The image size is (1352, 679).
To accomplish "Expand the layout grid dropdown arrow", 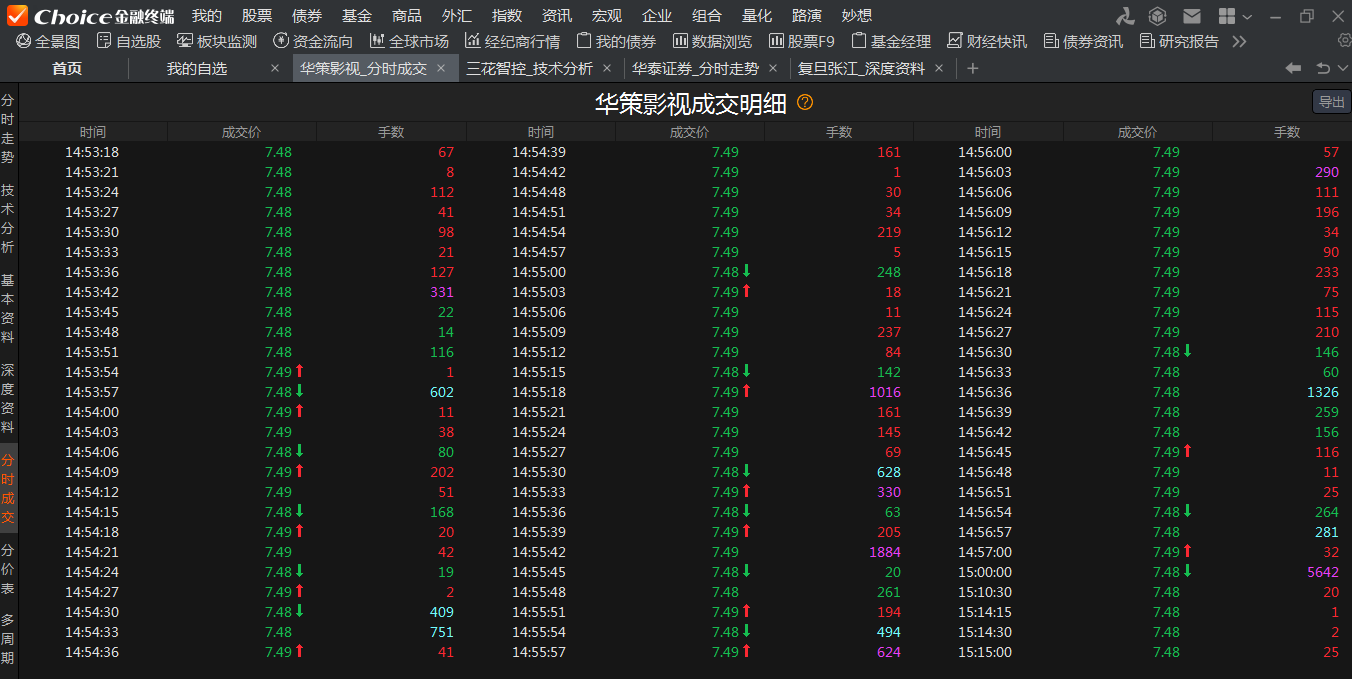I will tap(1247, 17).
